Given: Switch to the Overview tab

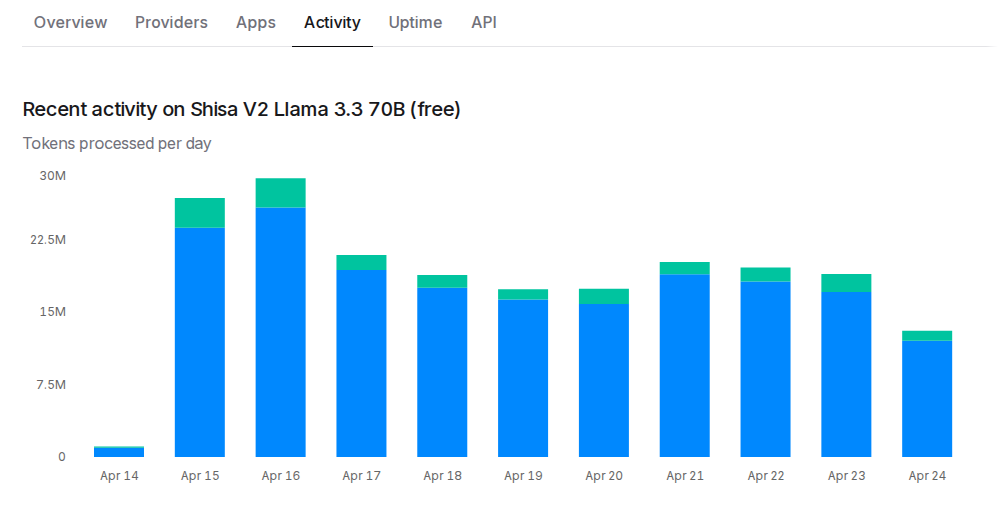Looking at the screenshot, I should pyautogui.click(x=70, y=22).
